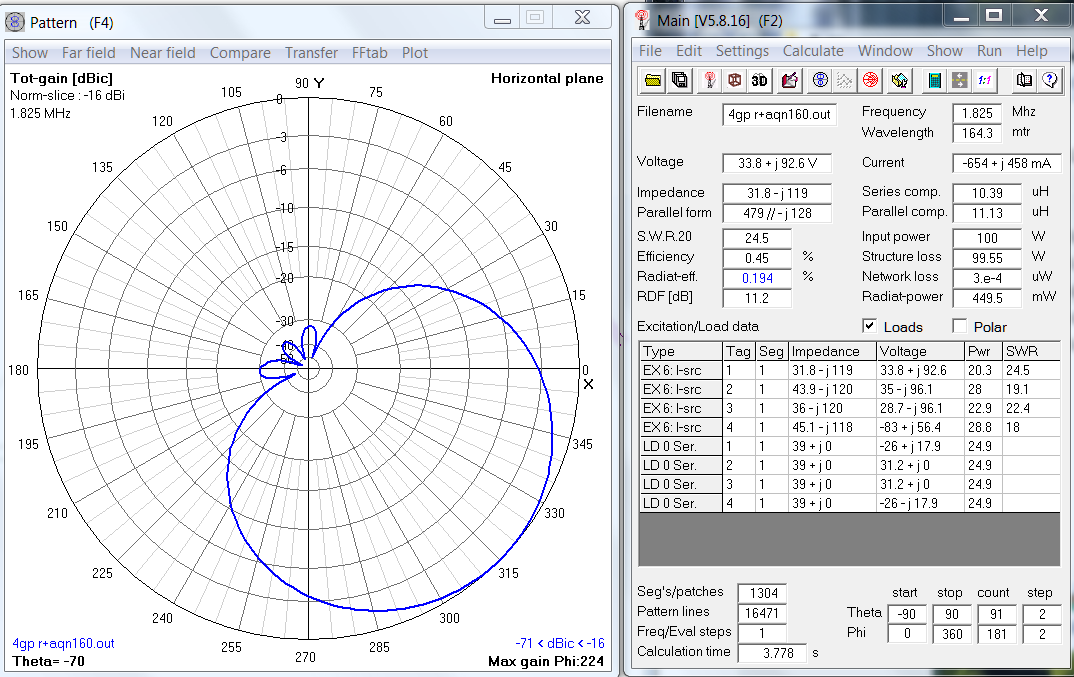Click the Seg's/patches field showing 1304

pos(762,593)
